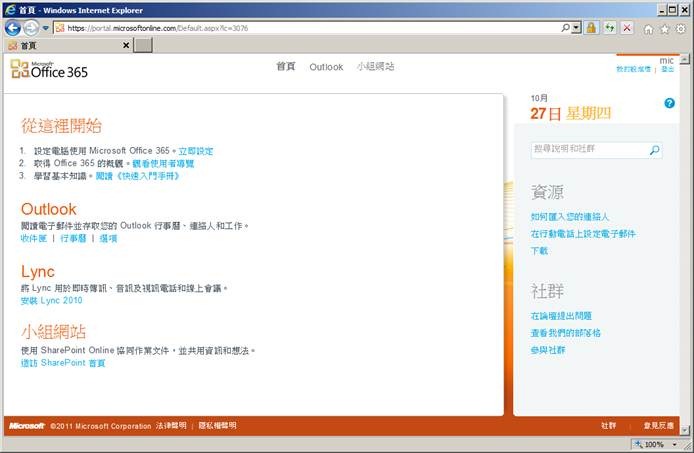694x453 pixels.
Task: Click the Internet Explorer title bar icon
Action: [10, 10]
